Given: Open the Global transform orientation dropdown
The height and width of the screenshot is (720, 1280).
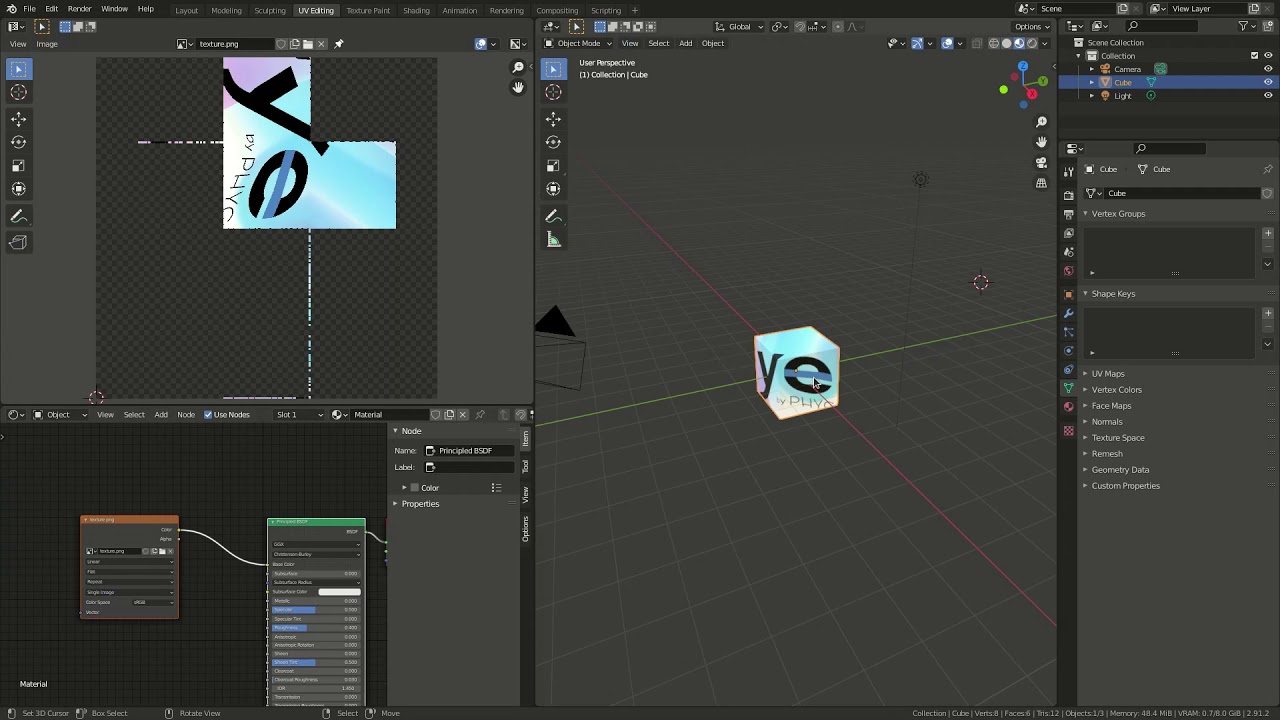Looking at the screenshot, I should (740, 27).
